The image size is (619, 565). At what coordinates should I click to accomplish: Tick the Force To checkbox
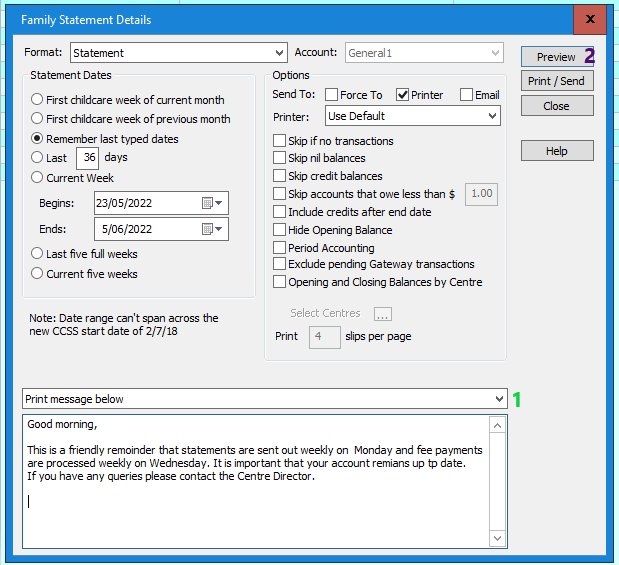click(332, 95)
